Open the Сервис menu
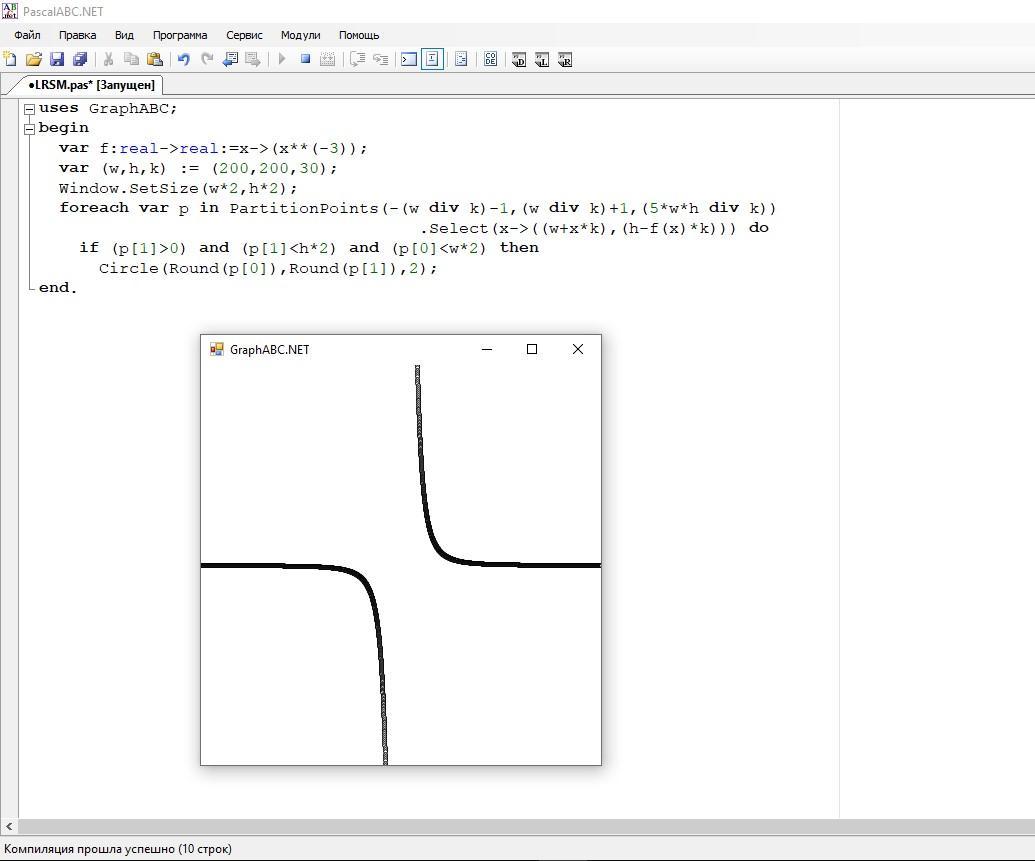This screenshot has width=1035, height=861. pyautogui.click(x=244, y=35)
